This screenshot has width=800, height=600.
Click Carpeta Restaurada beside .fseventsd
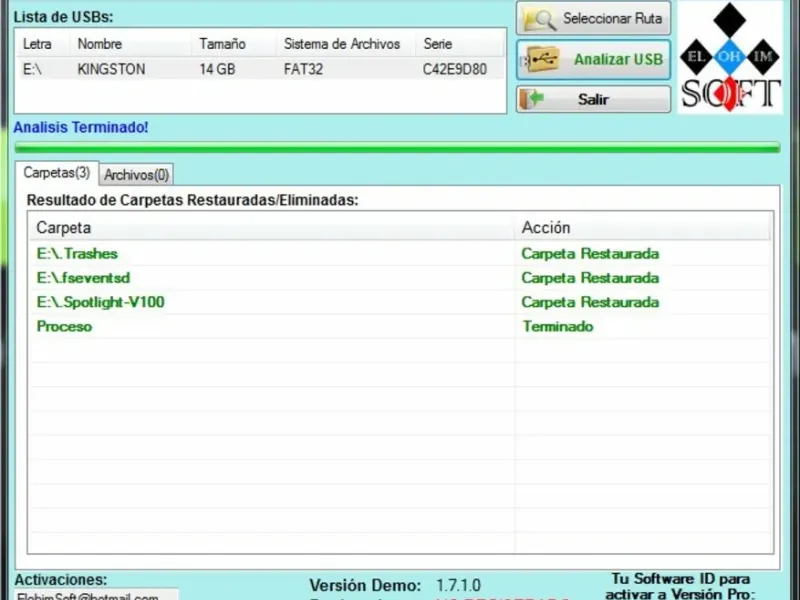(x=590, y=278)
